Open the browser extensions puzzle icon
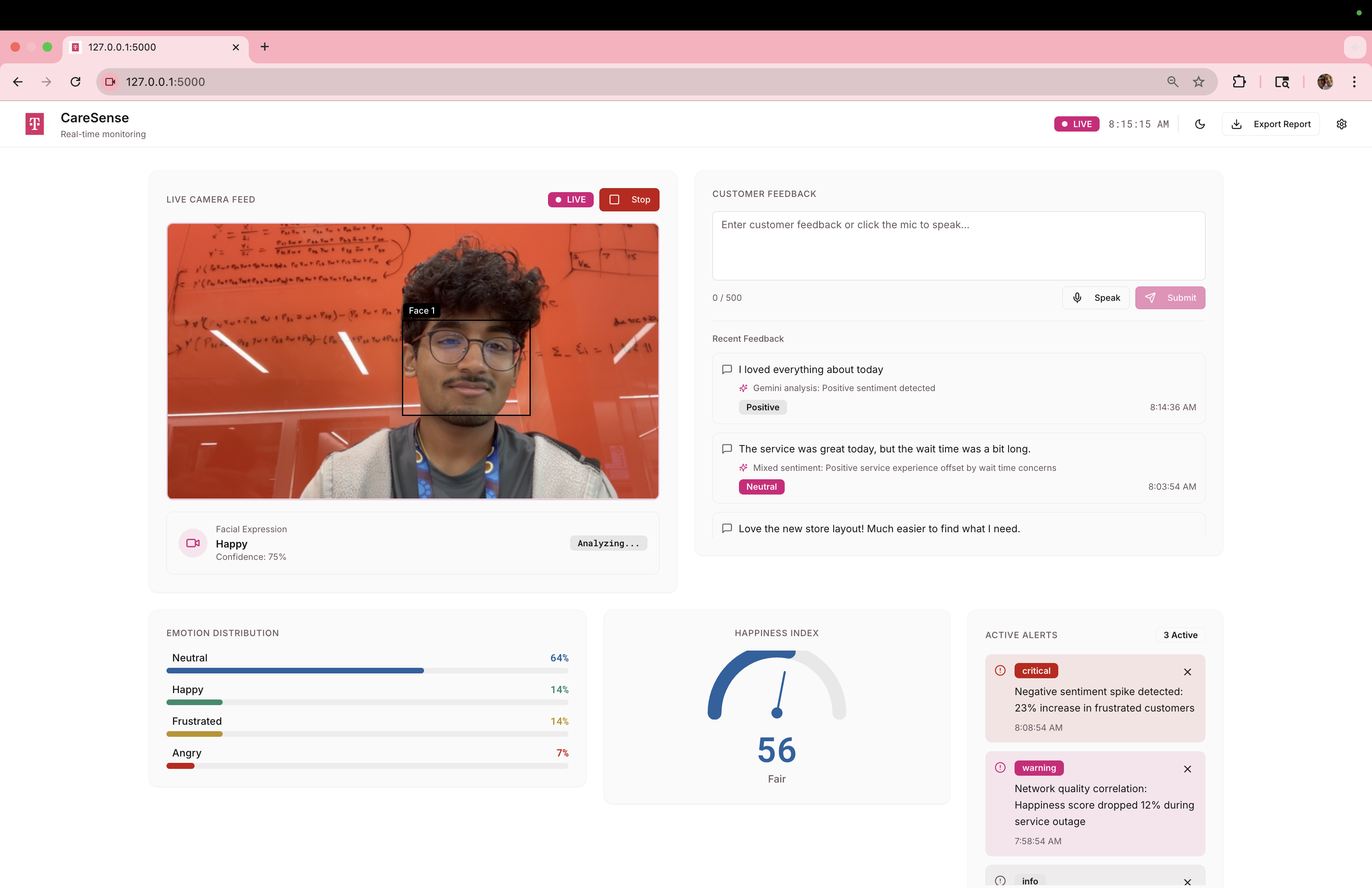 [x=1239, y=82]
